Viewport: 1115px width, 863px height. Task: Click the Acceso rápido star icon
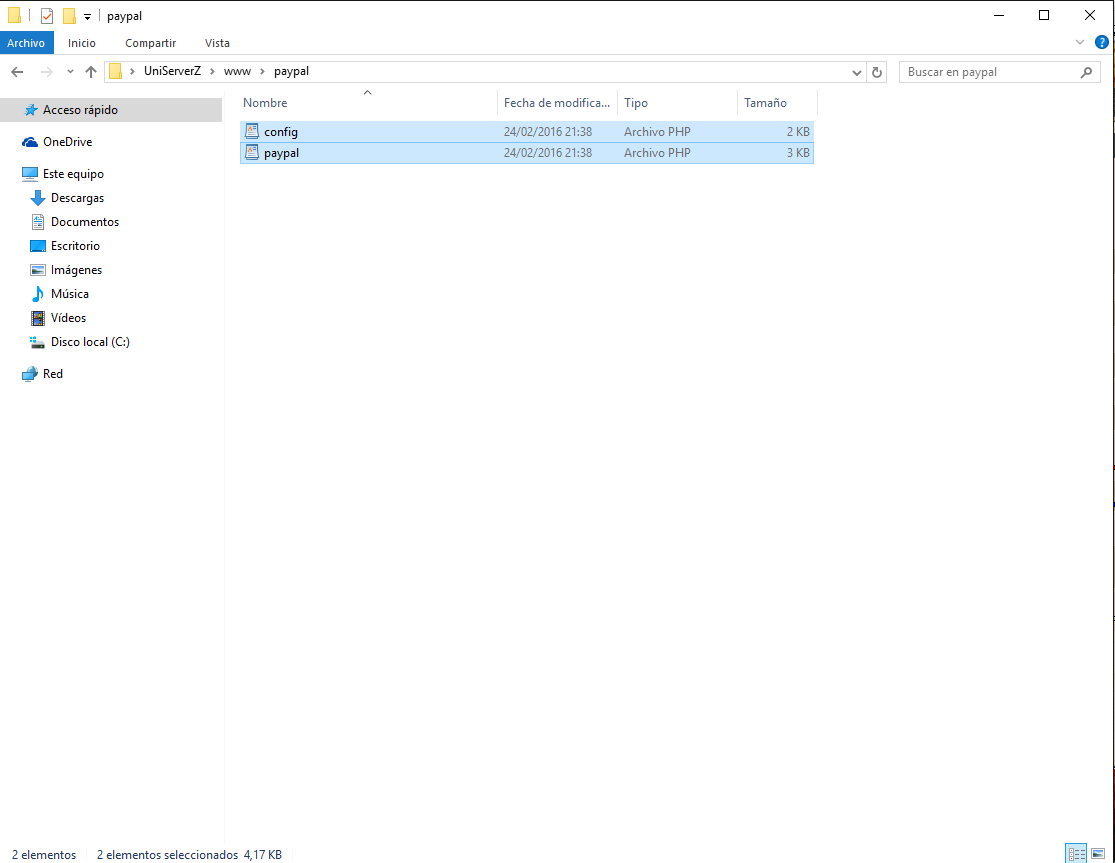pos(31,109)
